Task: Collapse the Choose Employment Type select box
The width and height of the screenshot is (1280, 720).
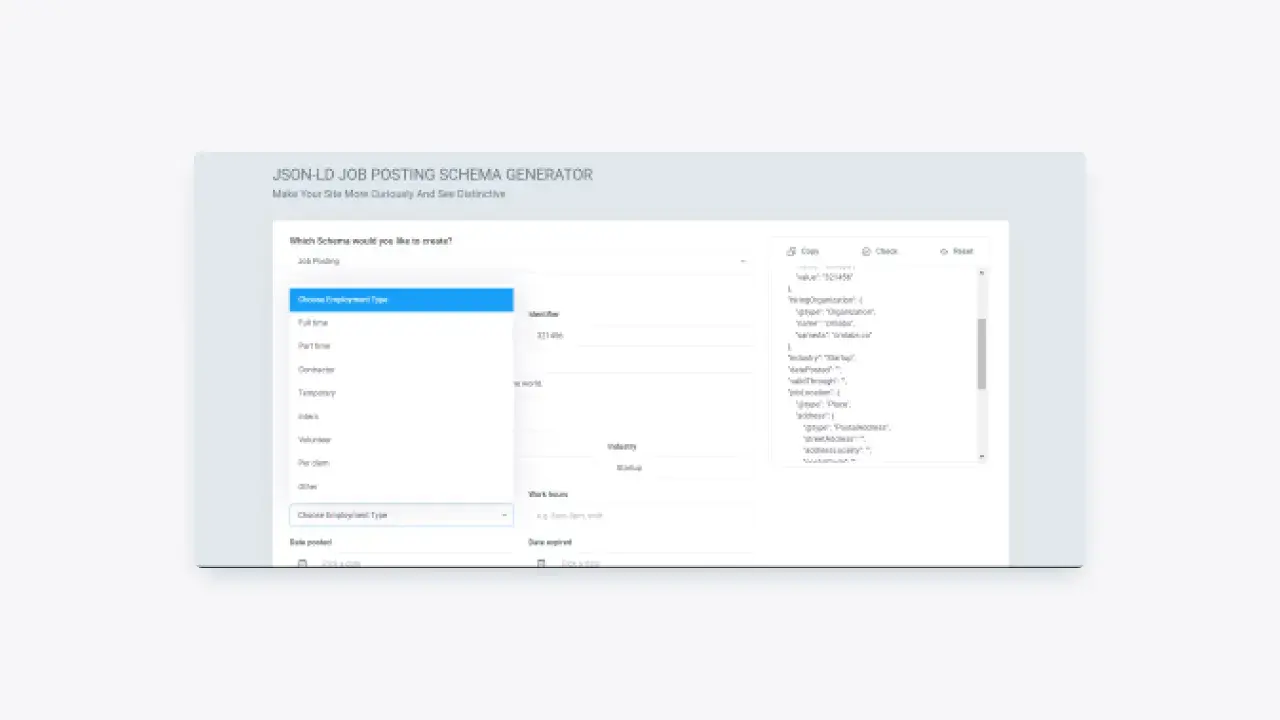Action: pos(401,515)
